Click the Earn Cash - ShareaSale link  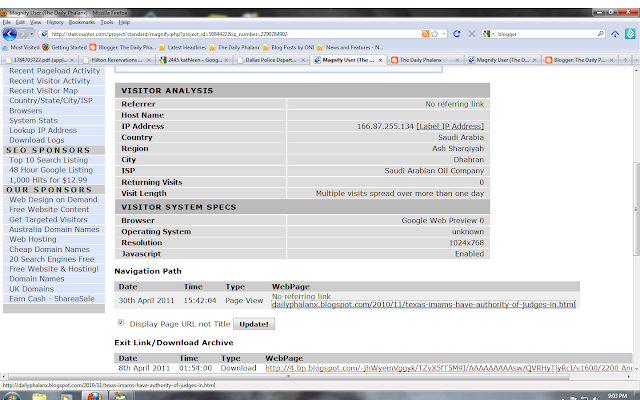point(52,299)
